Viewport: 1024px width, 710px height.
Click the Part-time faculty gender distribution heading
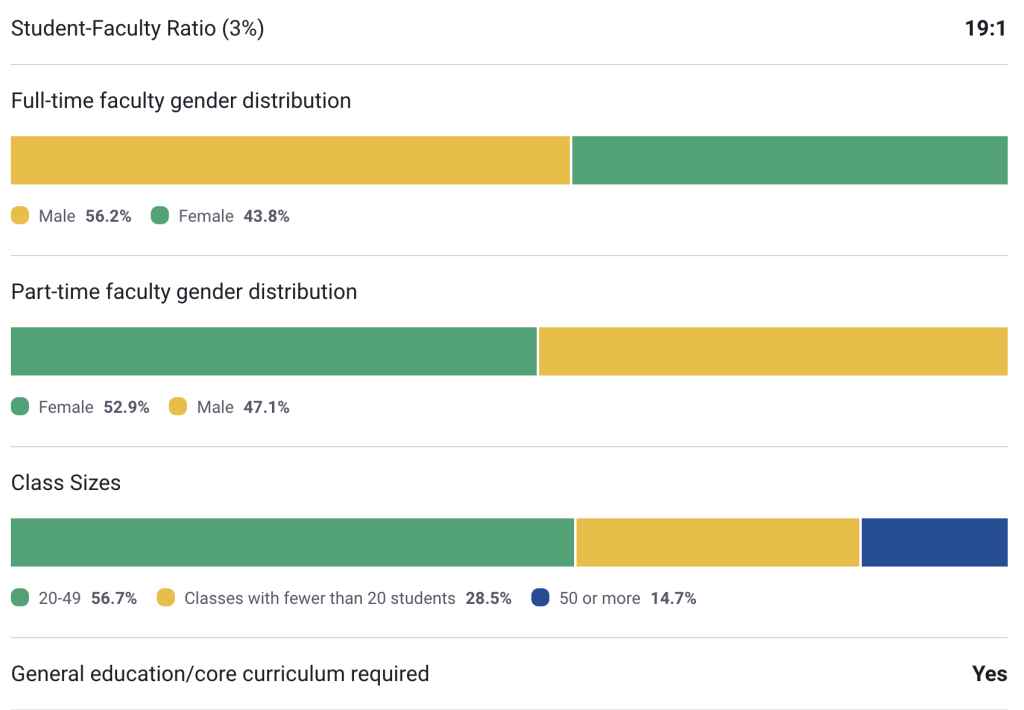(x=184, y=292)
